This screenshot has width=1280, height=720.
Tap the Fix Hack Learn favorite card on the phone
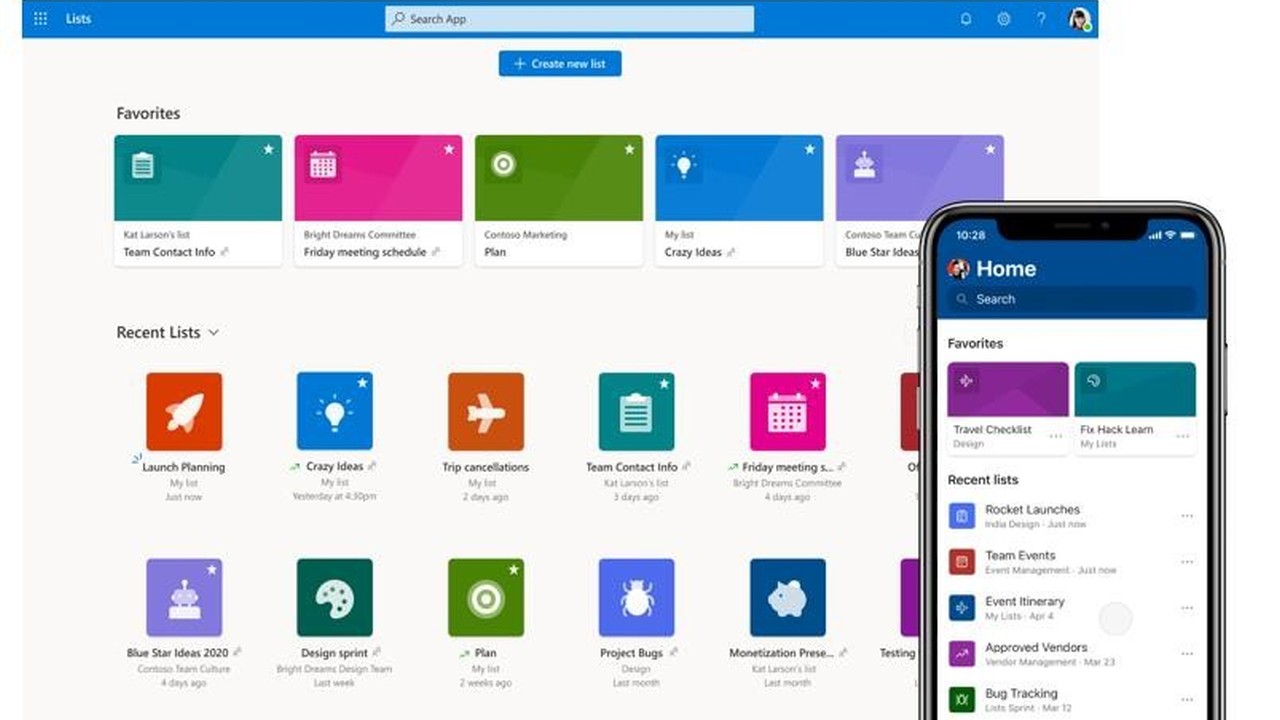point(1135,408)
